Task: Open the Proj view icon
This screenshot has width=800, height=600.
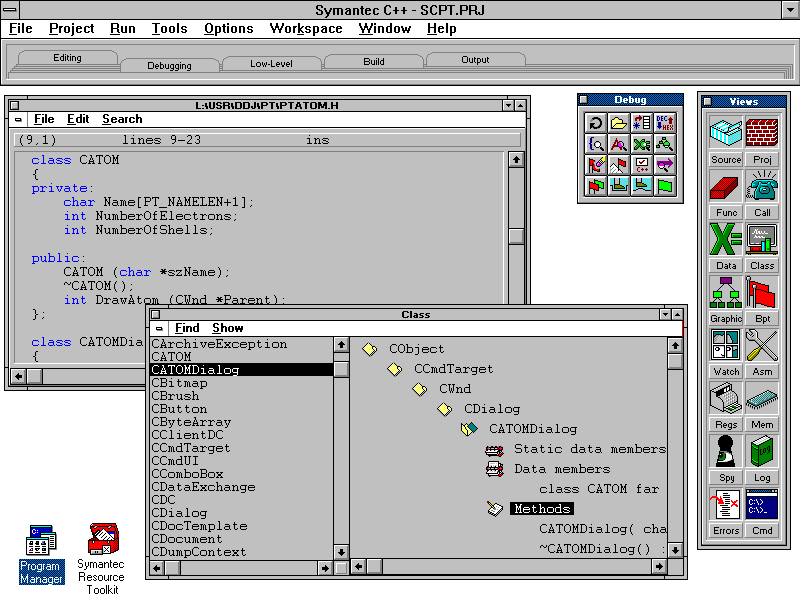Action: click(x=762, y=133)
